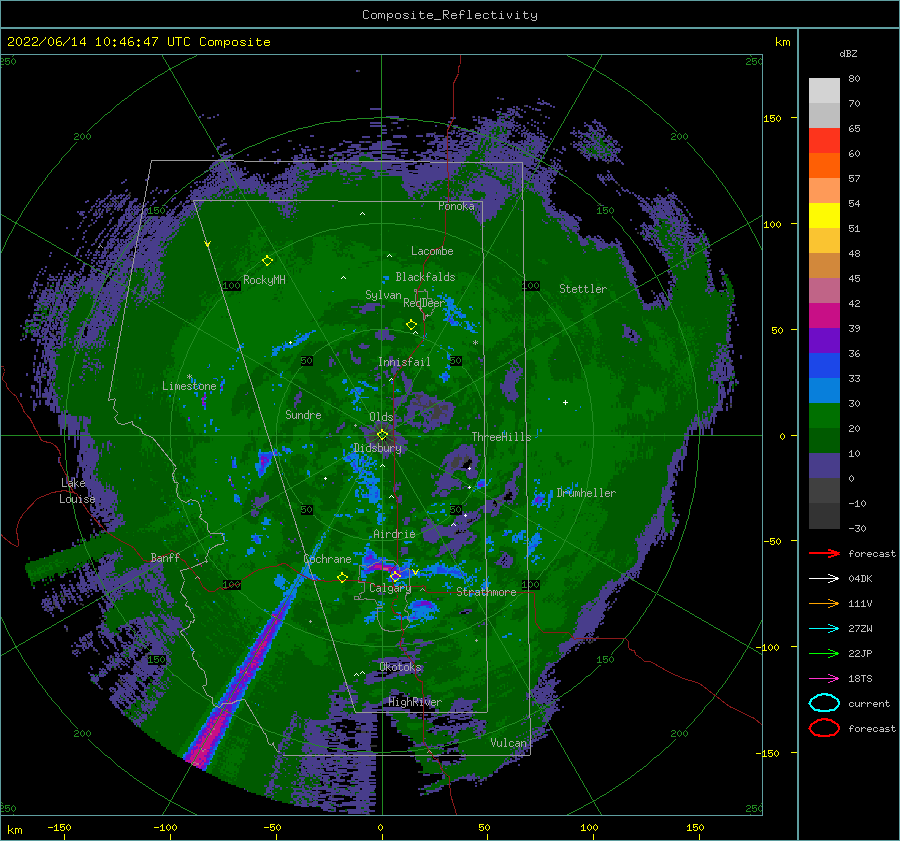Click the RedDeer city label

pyautogui.click(x=424, y=303)
